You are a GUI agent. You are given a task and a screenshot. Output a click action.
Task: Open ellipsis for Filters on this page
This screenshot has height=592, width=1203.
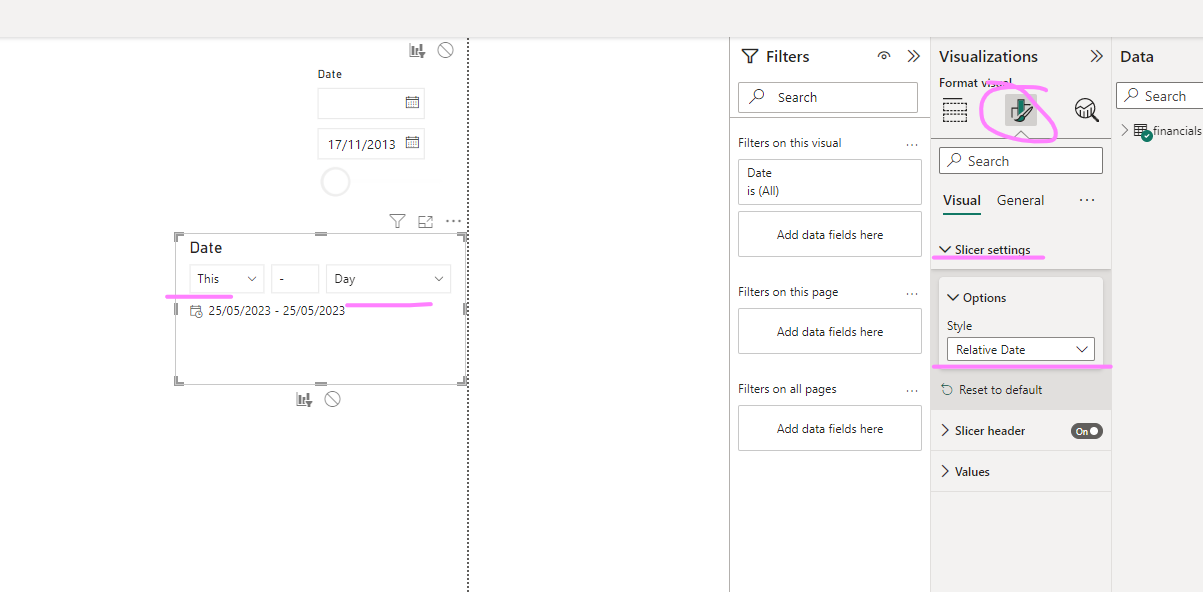(x=912, y=293)
